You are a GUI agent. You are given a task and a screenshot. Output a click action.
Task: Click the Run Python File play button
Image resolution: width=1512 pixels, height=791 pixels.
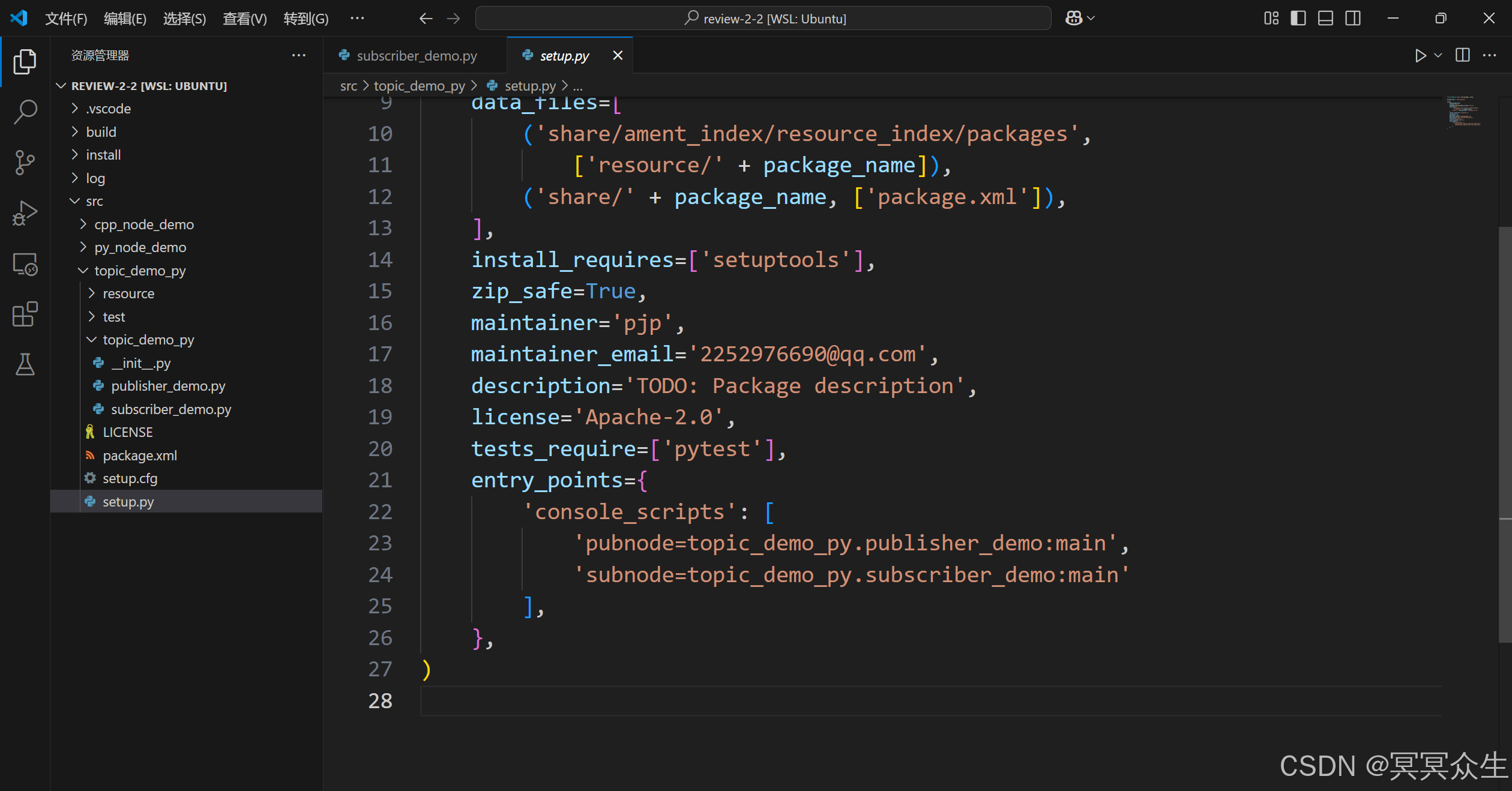pos(1420,56)
